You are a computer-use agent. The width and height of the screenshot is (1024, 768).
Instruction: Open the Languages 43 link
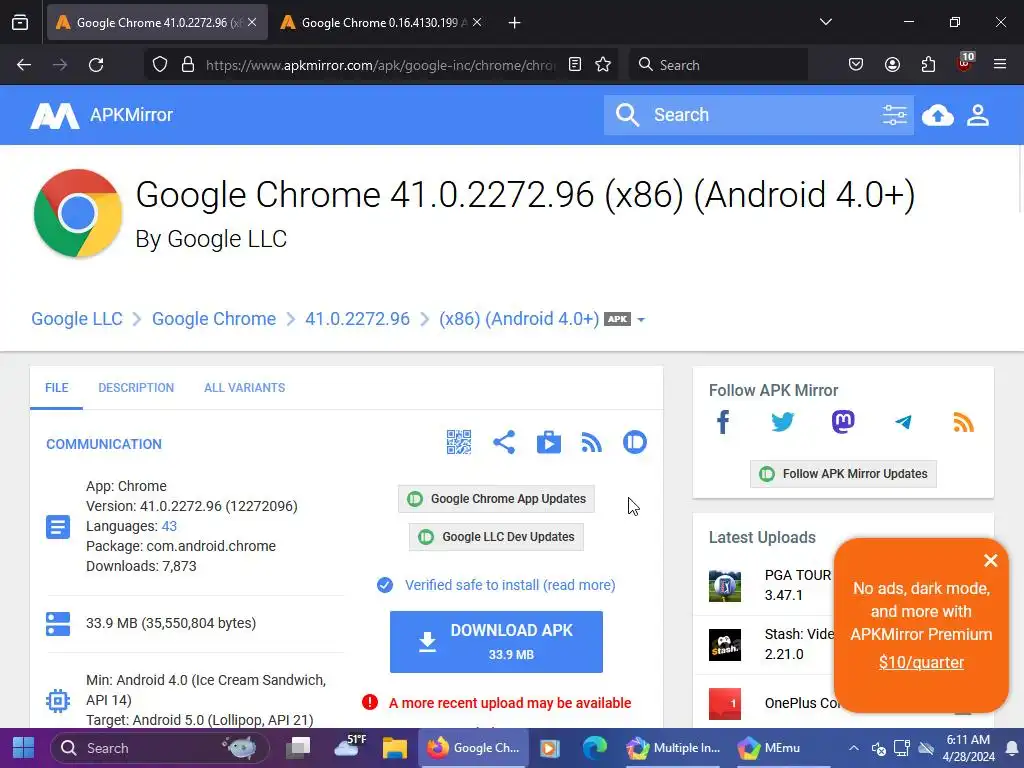click(x=169, y=526)
